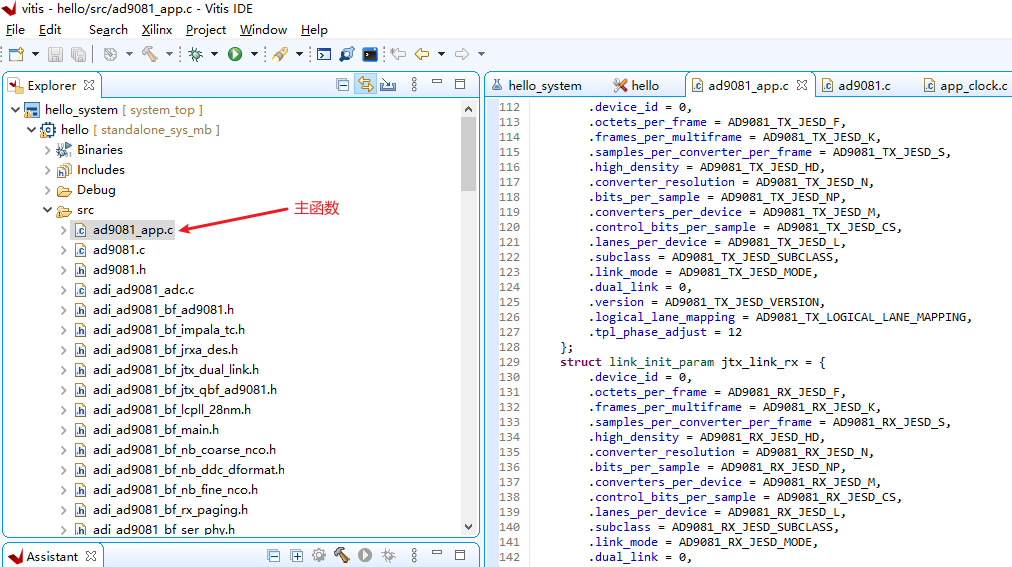Expand the Binaries node
This screenshot has width=1012, height=567.
[47, 150]
